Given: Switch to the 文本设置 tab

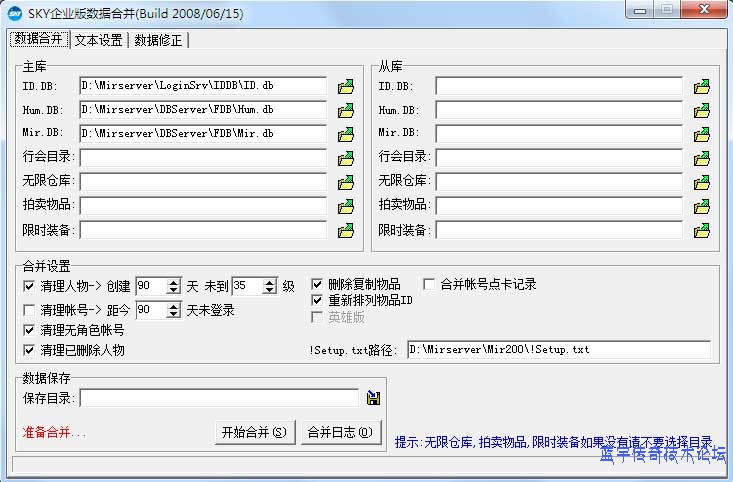Looking at the screenshot, I should [x=98, y=40].
